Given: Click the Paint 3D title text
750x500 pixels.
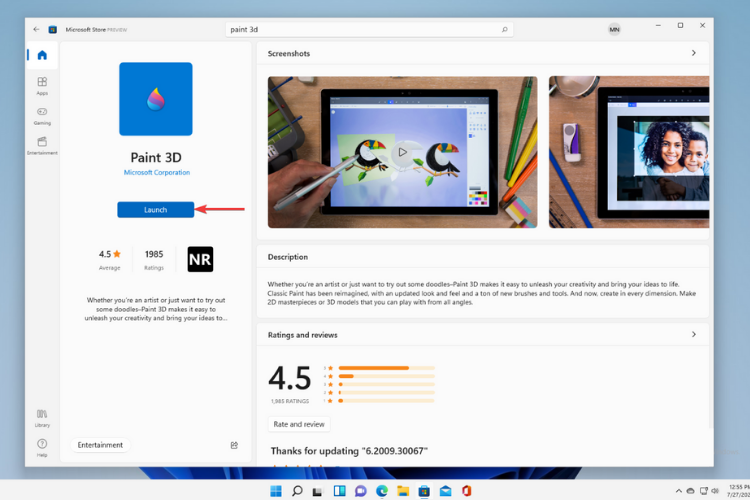Looking at the screenshot, I should point(156,157).
